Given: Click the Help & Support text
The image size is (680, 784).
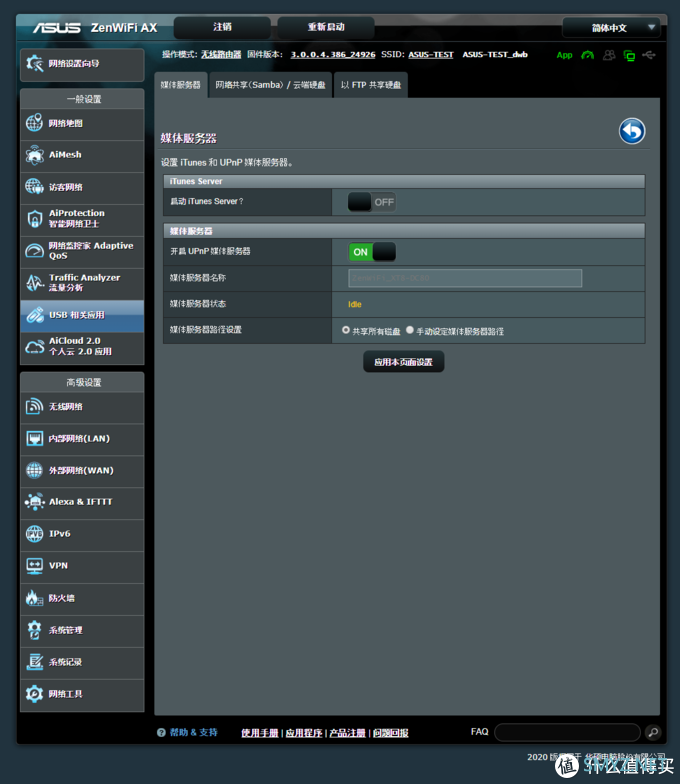Looking at the screenshot, I should click(x=194, y=732).
